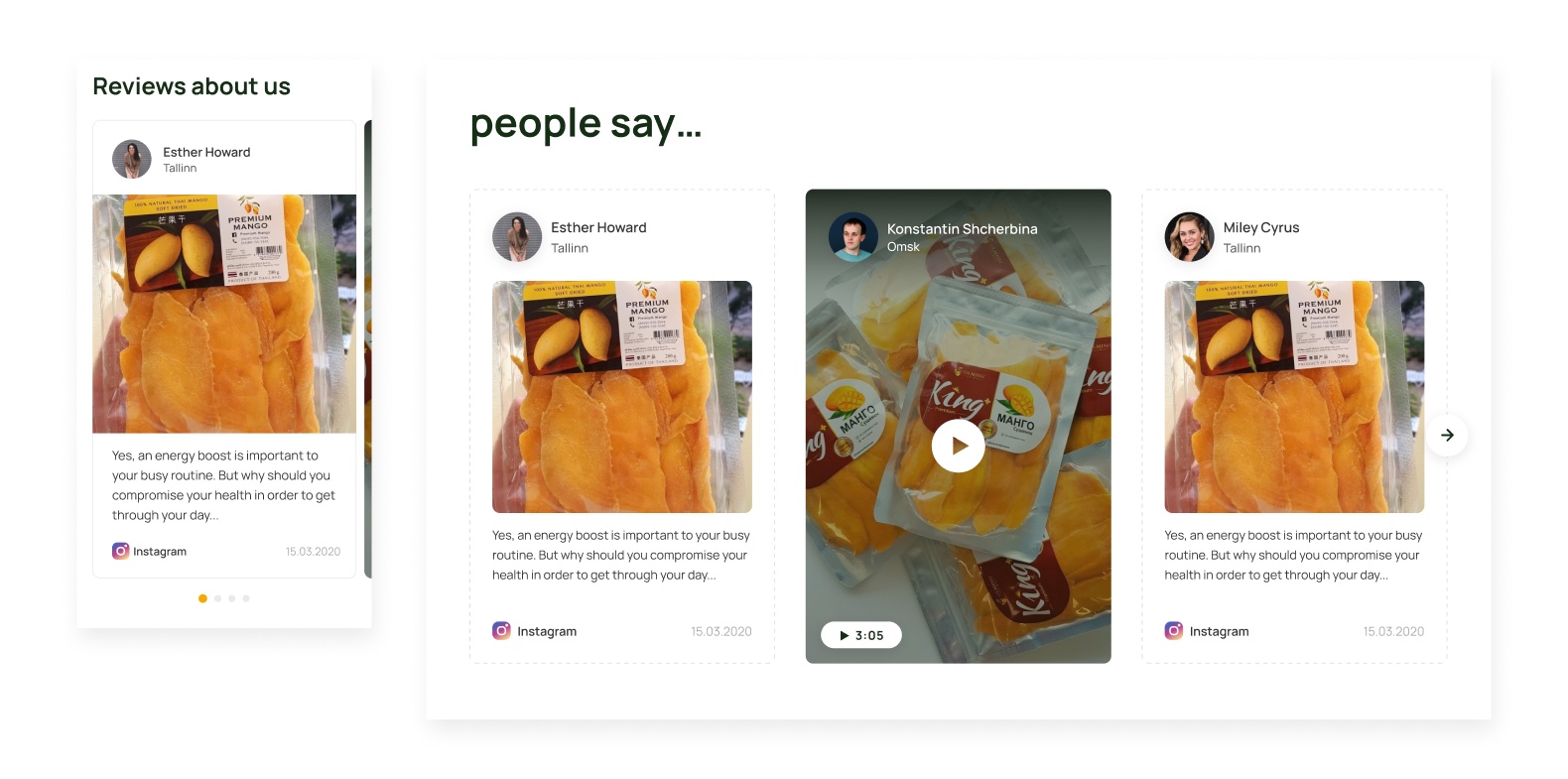Open the mango photo in Esther Howard's desktop review
Image resolution: width=1568 pixels, height=779 pixels.
point(622,397)
